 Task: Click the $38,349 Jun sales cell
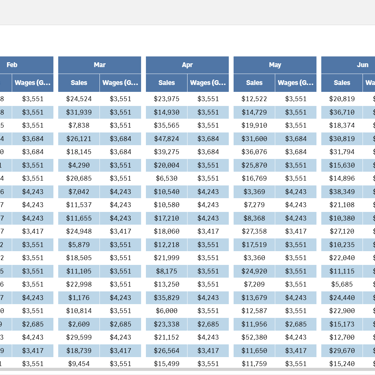point(342,192)
